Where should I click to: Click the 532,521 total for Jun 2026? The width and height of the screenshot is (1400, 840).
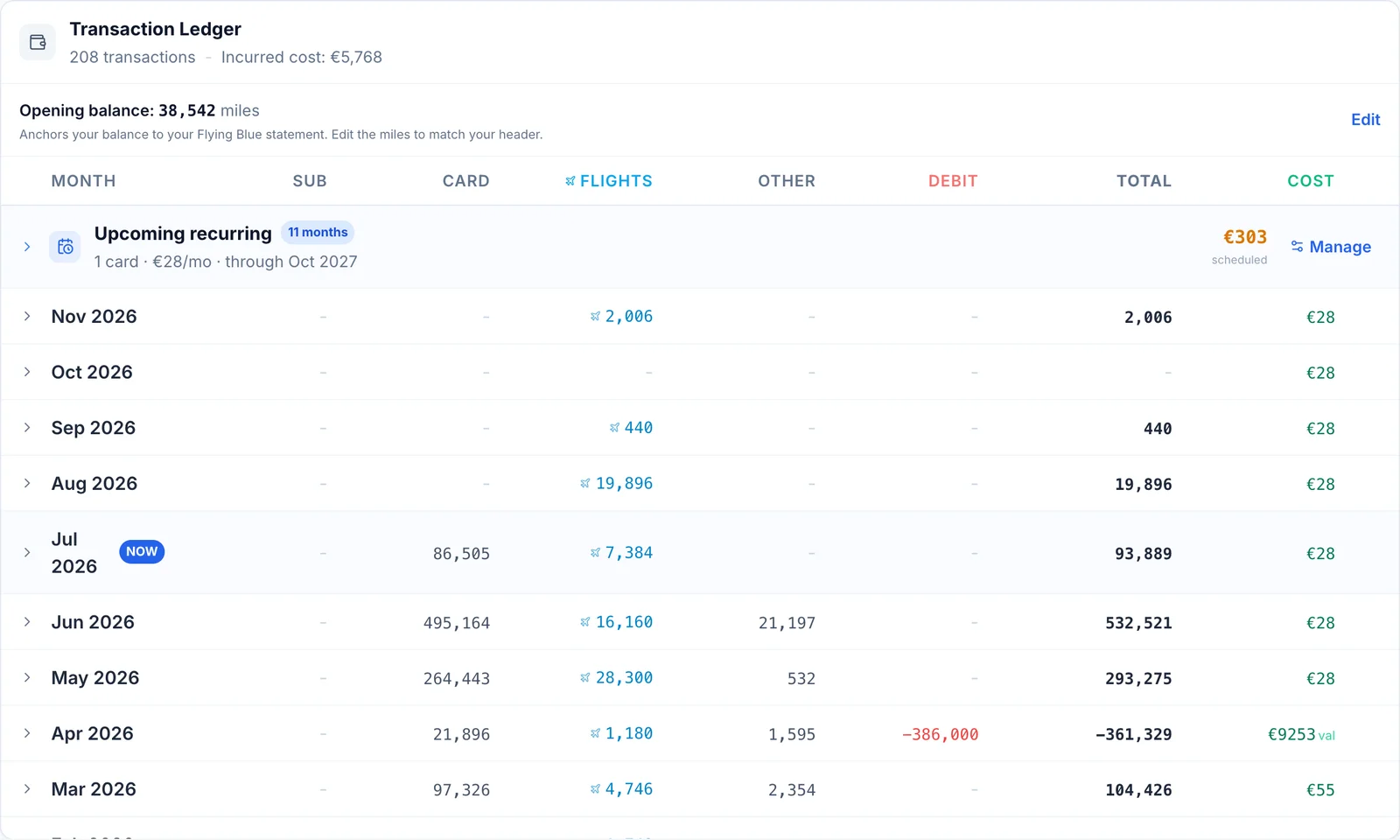point(1138,623)
